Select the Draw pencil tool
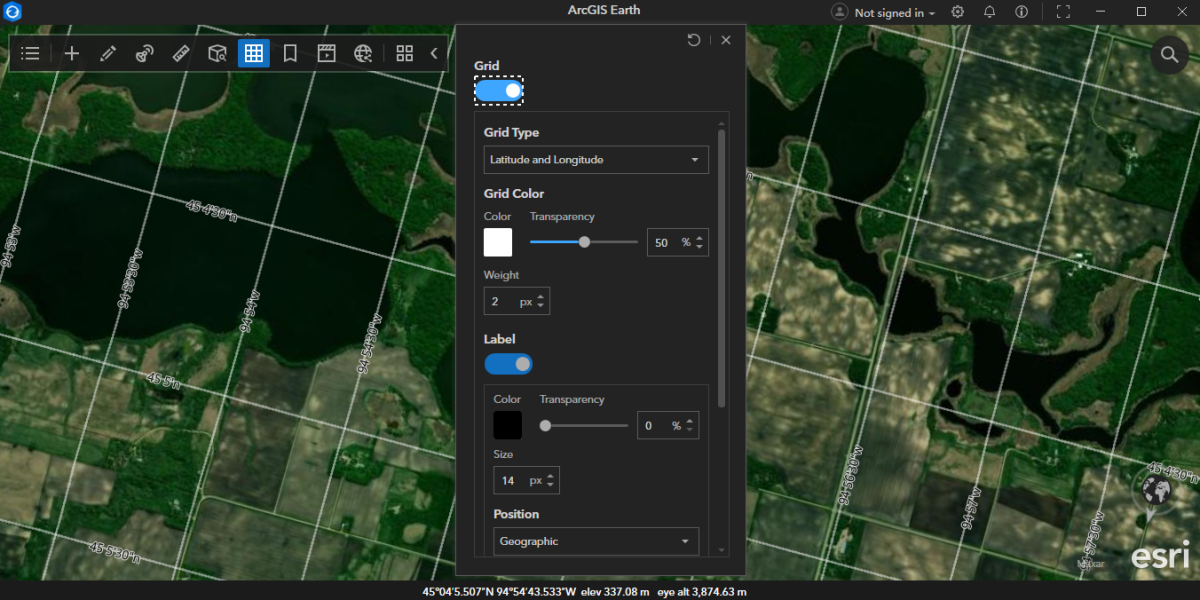Image resolution: width=1200 pixels, height=600 pixels. click(108, 53)
